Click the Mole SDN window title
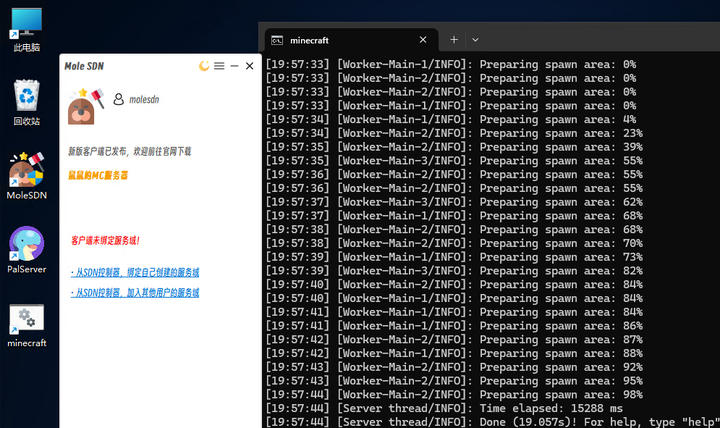This screenshot has height=428, width=720. pyautogui.click(x=84, y=66)
